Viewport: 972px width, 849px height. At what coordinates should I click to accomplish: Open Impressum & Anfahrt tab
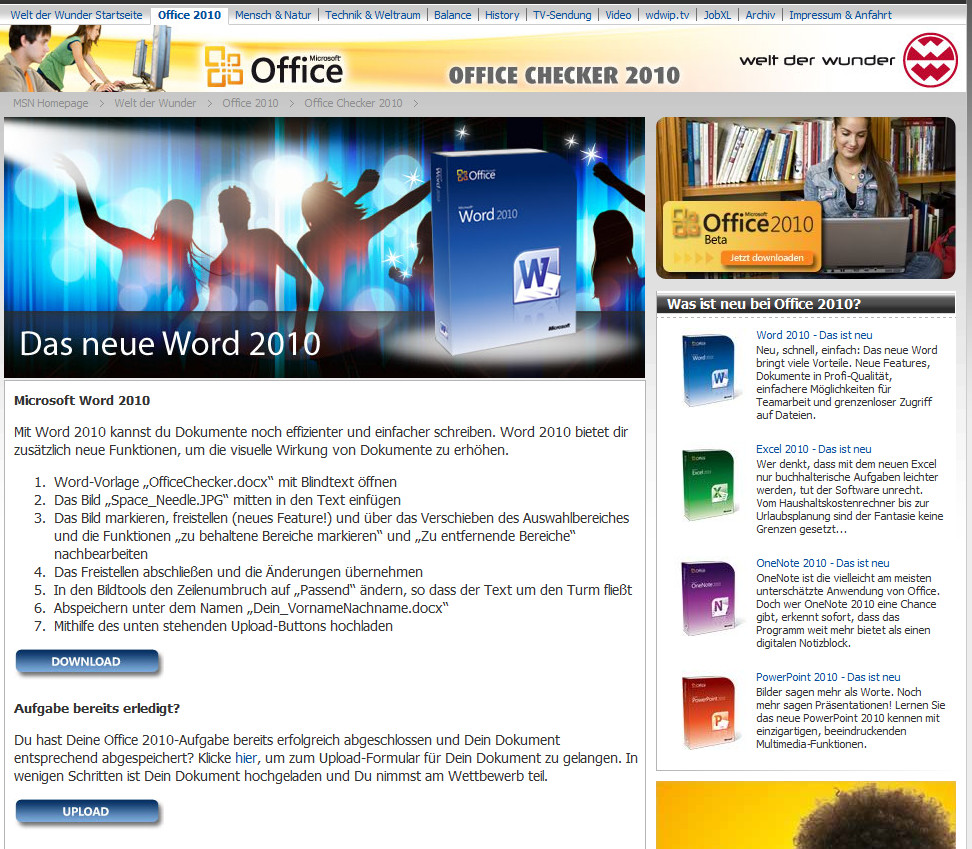(840, 15)
